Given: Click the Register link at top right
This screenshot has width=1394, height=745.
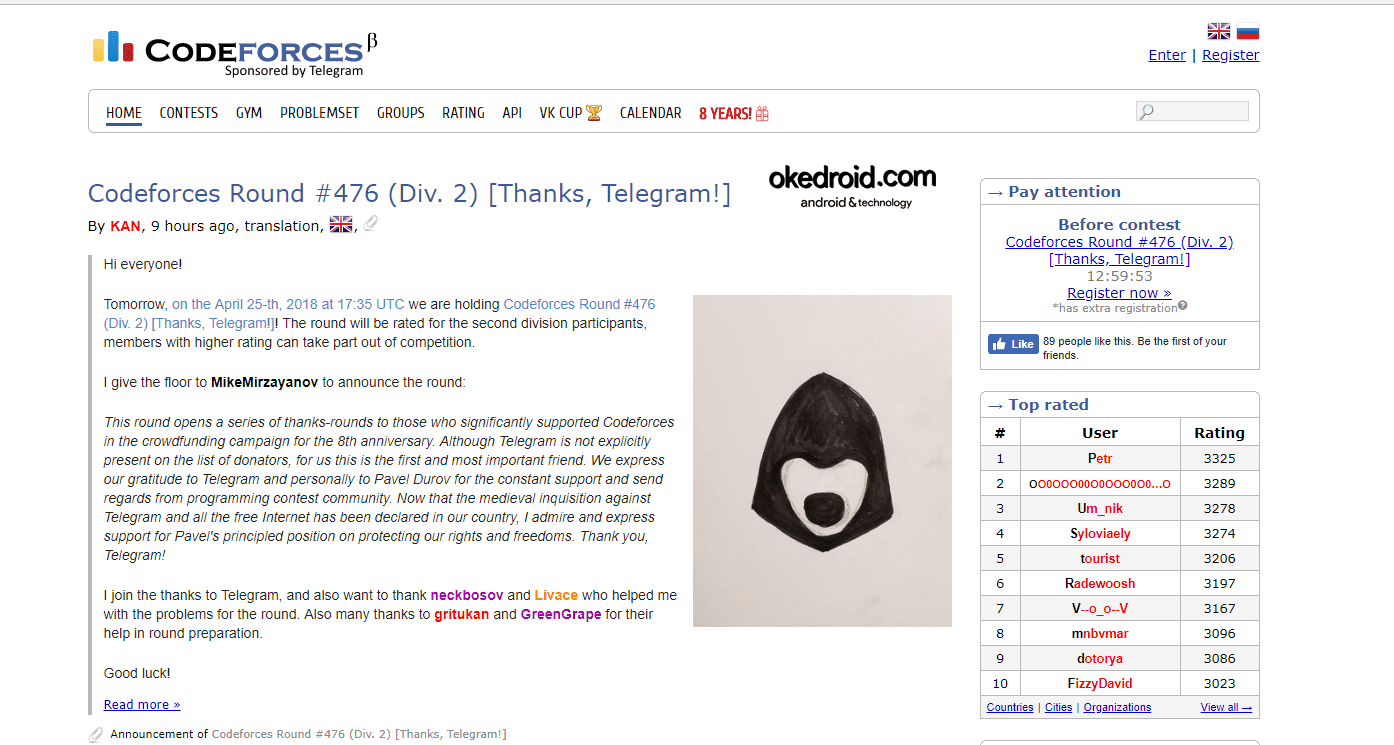Looking at the screenshot, I should pos(1230,55).
